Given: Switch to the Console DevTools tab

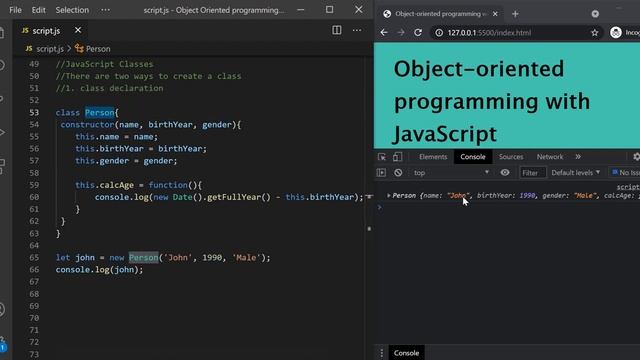Looking at the screenshot, I should click(x=473, y=157).
